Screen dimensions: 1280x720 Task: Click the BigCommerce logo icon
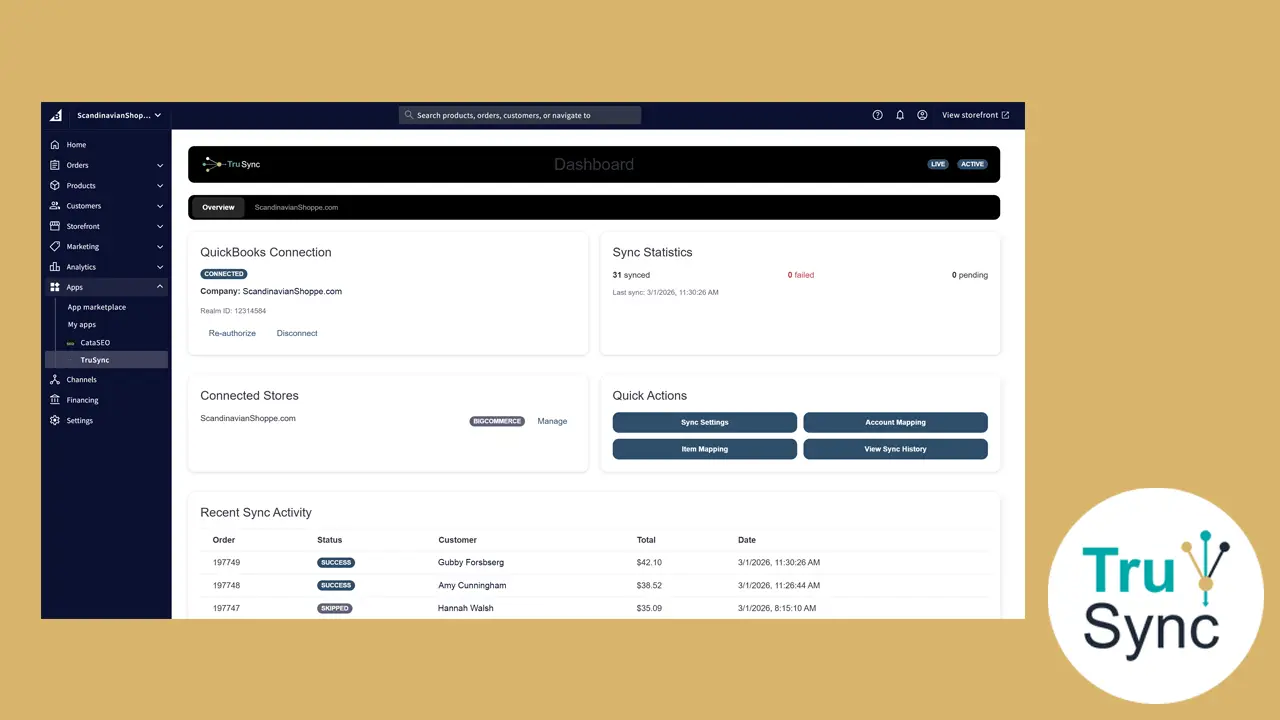(56, 115)
